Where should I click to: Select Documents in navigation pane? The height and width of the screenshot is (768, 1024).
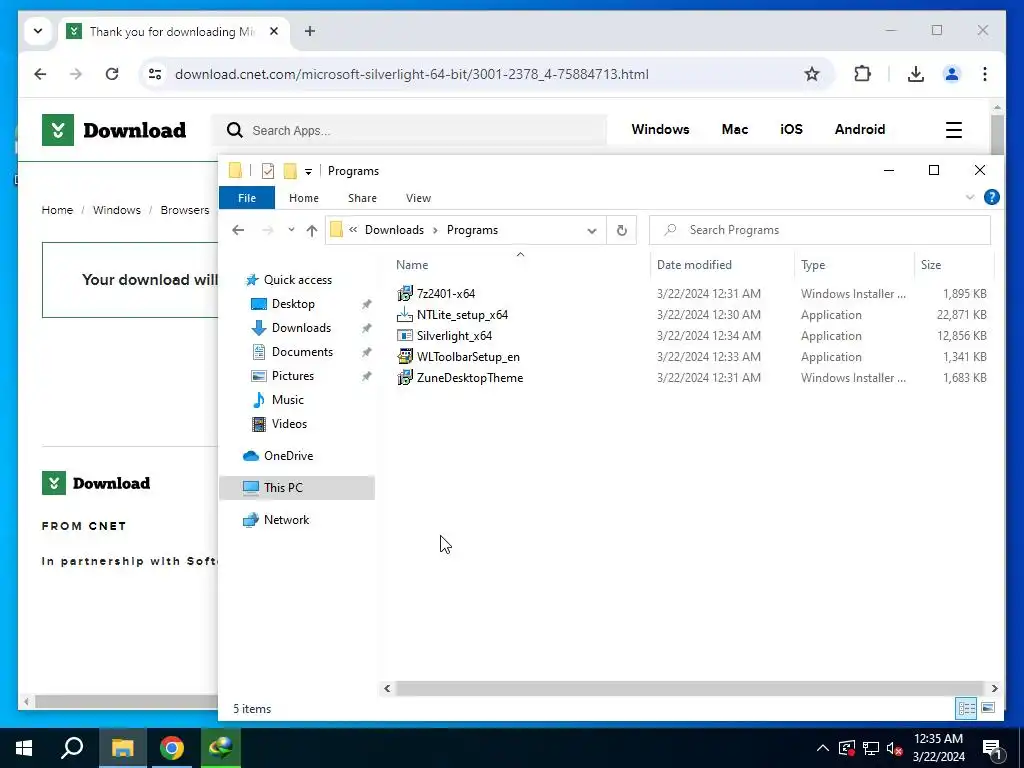[x=302, y=352]
